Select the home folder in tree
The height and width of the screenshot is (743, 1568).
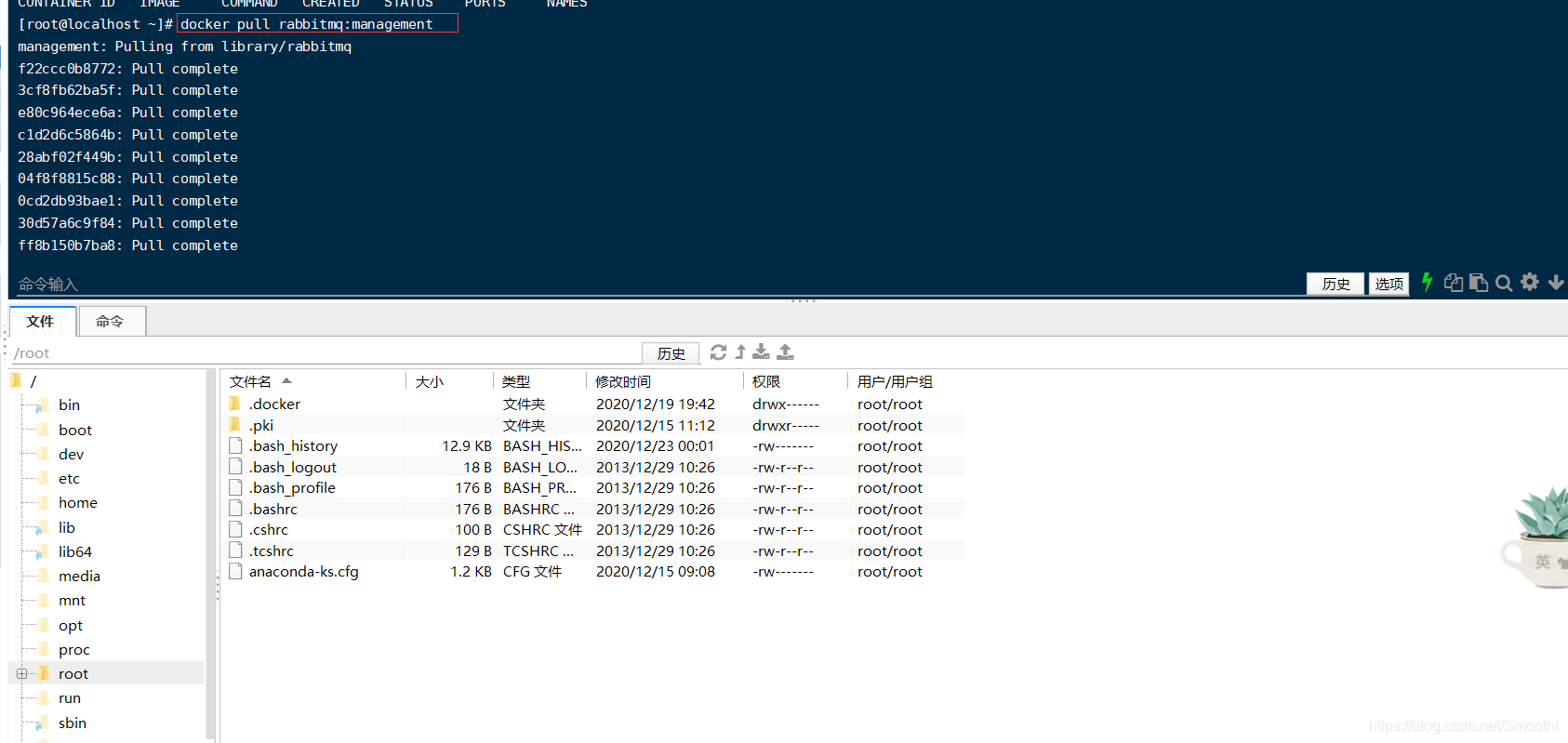click(77, 502)
